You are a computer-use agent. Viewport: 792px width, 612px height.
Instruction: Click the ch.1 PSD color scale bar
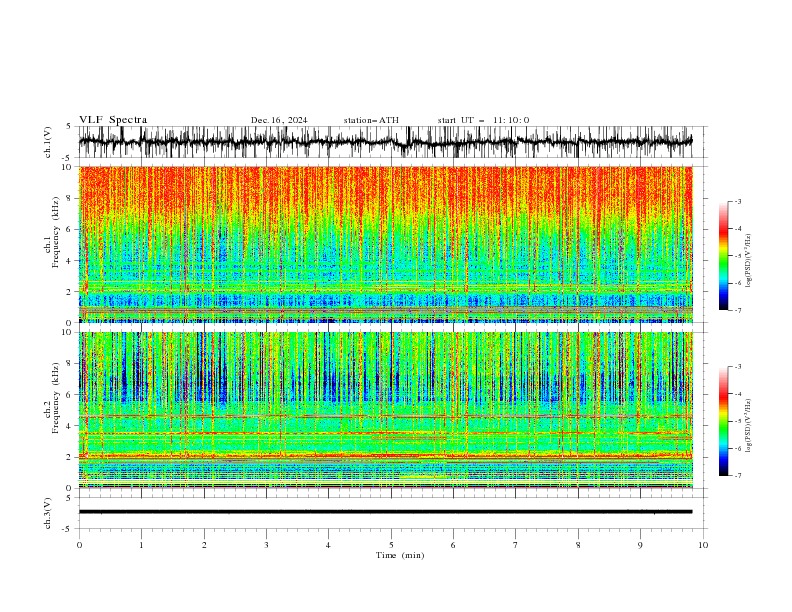pos(723,256)
